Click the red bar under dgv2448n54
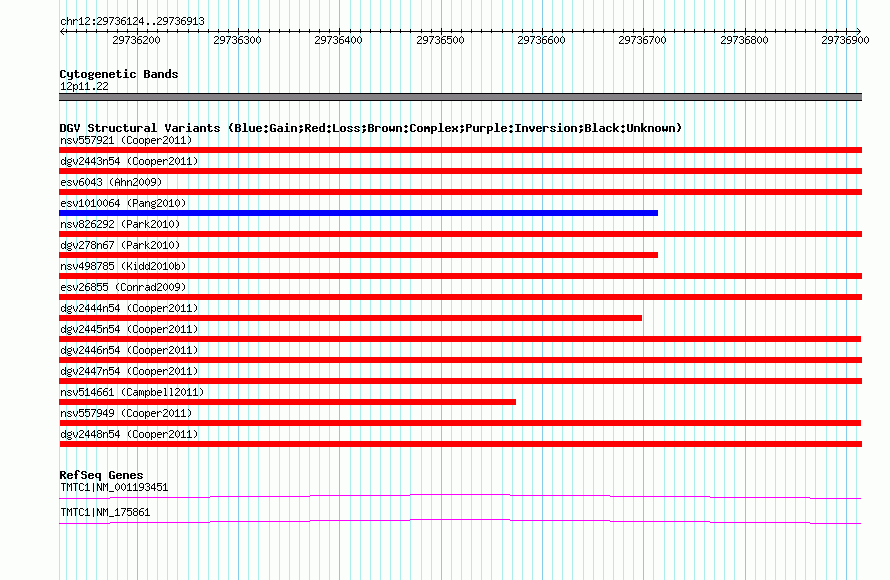Image resolution: width=890 pixels, height=580 pixels. pos(460,444)
